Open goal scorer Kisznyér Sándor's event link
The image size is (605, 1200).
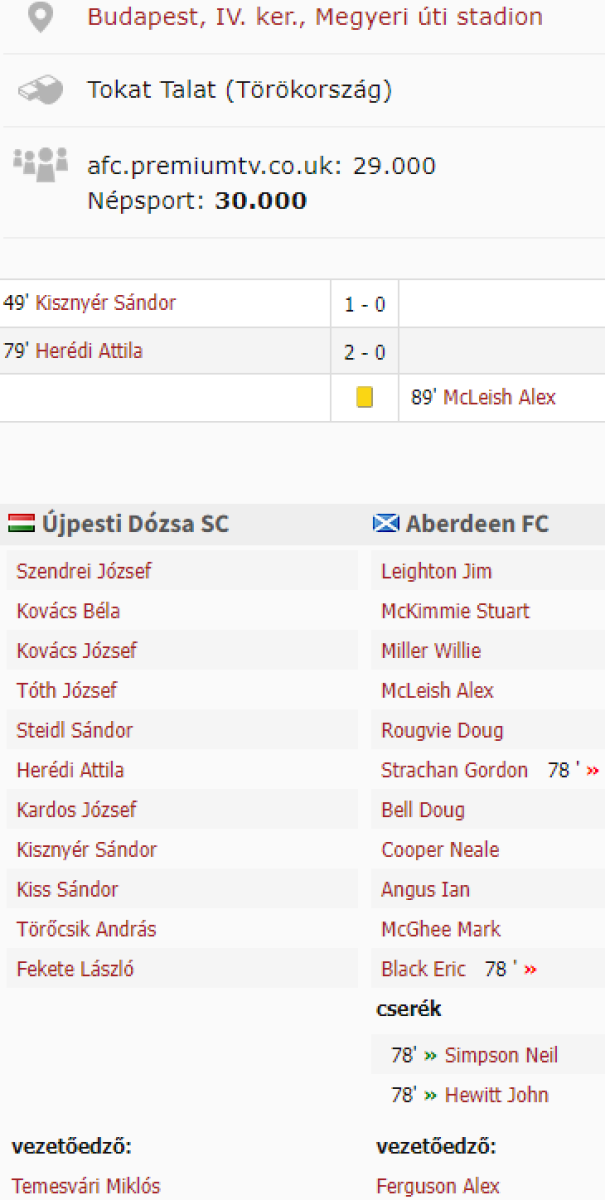(105, 303)
